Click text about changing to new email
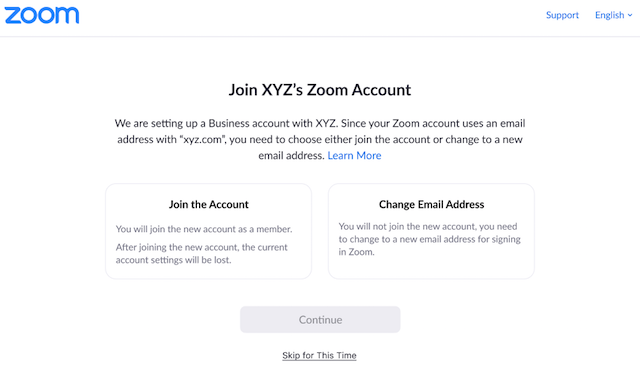Screen dimensions: 640x374 (x=429, y=239)
